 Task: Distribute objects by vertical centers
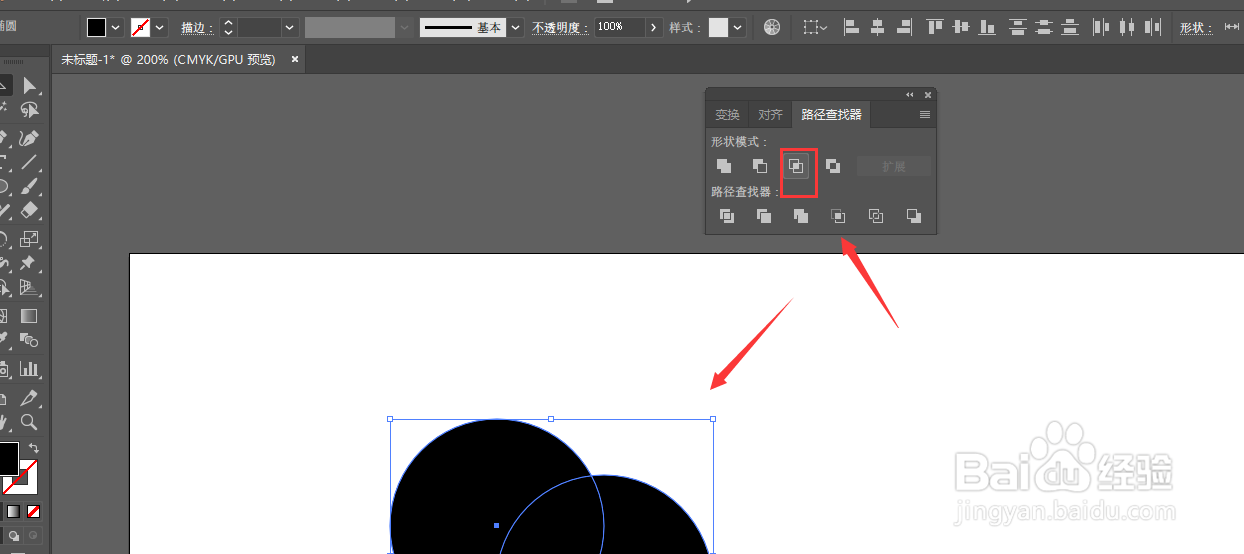pyautogui.click(x=1044, y=27)
